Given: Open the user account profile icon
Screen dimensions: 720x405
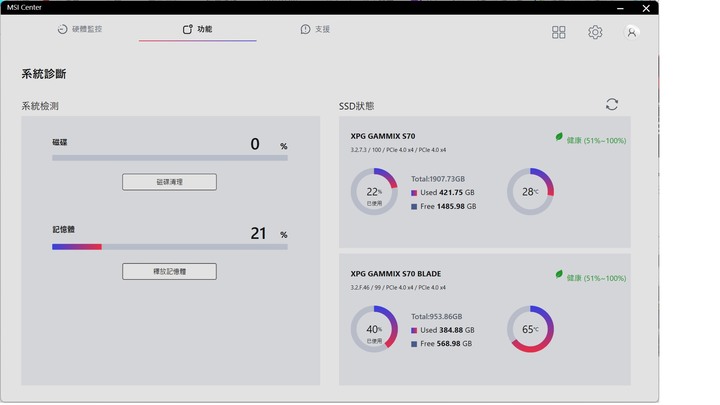Looking at the screenshot, I should [x=632, y=32].
